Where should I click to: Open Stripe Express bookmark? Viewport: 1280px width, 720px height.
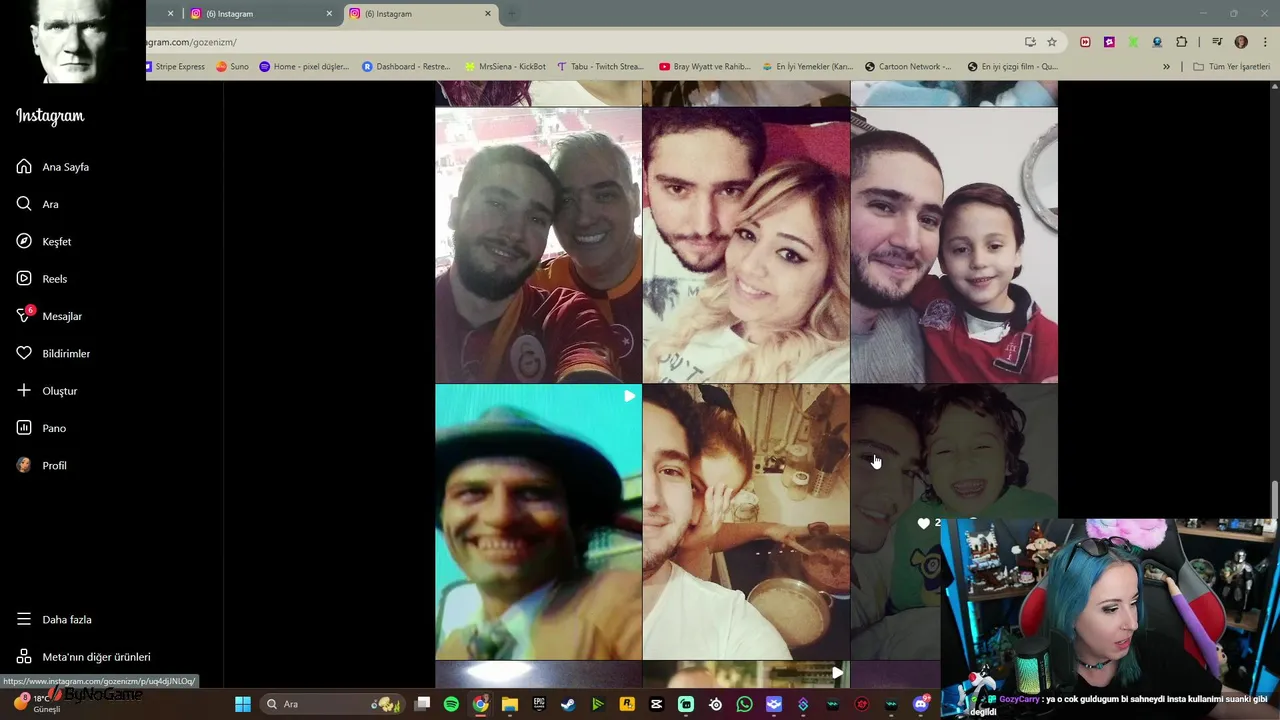[x=176, y=67]
